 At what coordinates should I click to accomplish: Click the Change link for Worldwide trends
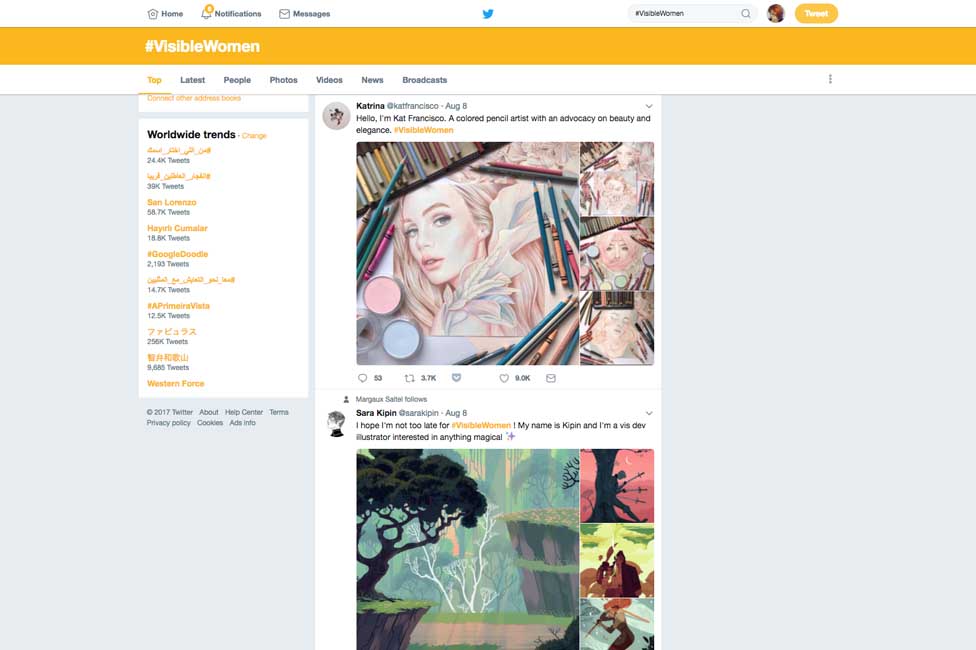(x=254, y=136)
